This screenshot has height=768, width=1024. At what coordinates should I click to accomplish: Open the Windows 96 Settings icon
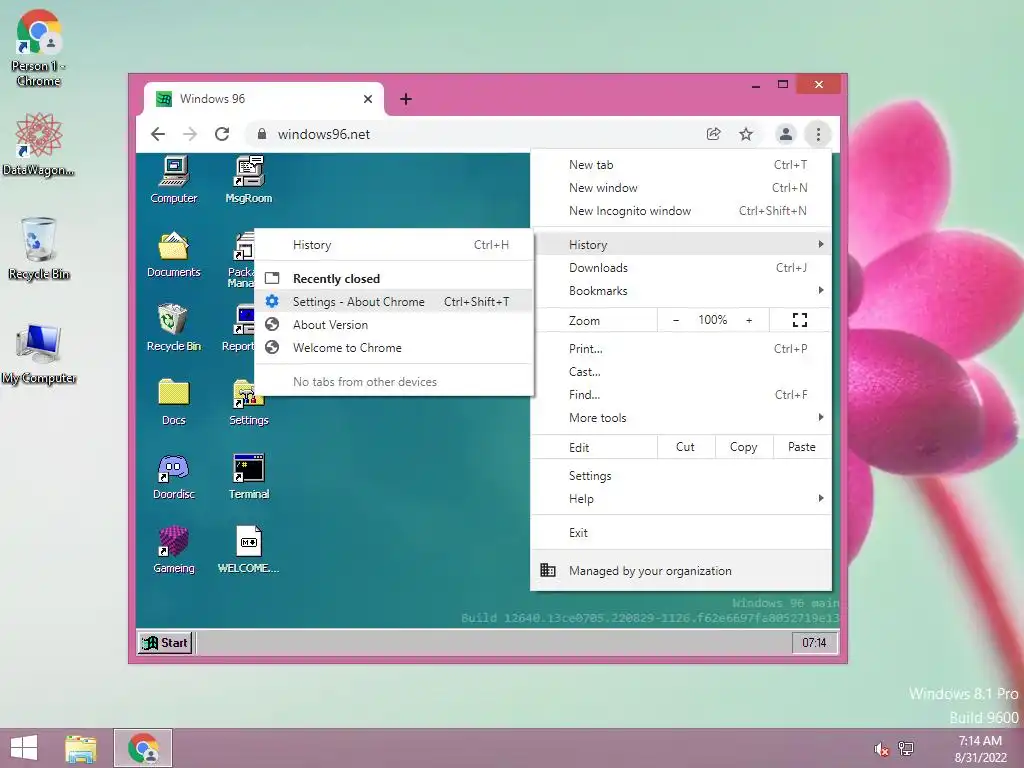pyautogui.click(x=249, y=402)
